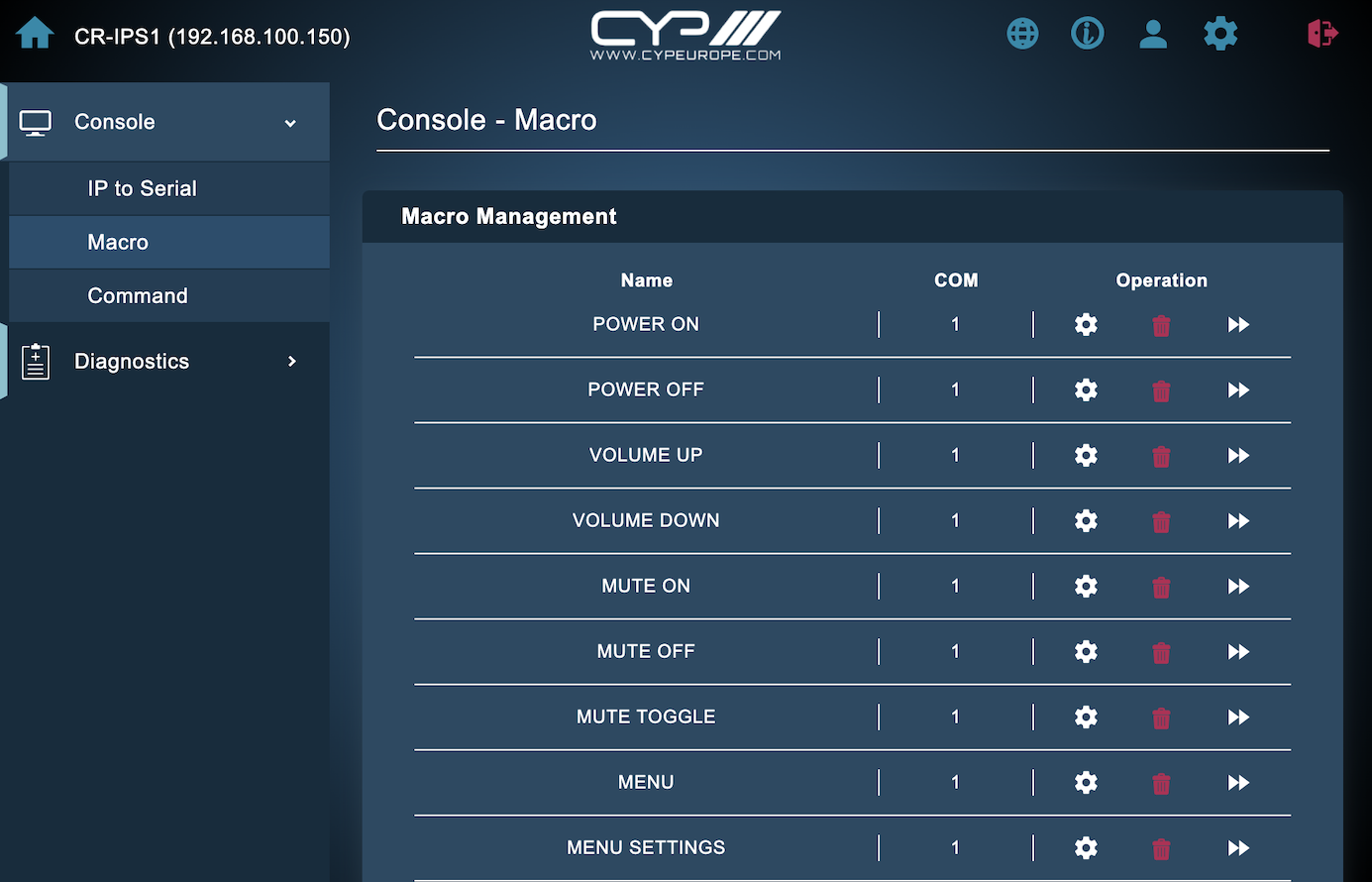Delete the MUTE ON macro
This screenshot has height=882, width=1372.
[1161, 587]
